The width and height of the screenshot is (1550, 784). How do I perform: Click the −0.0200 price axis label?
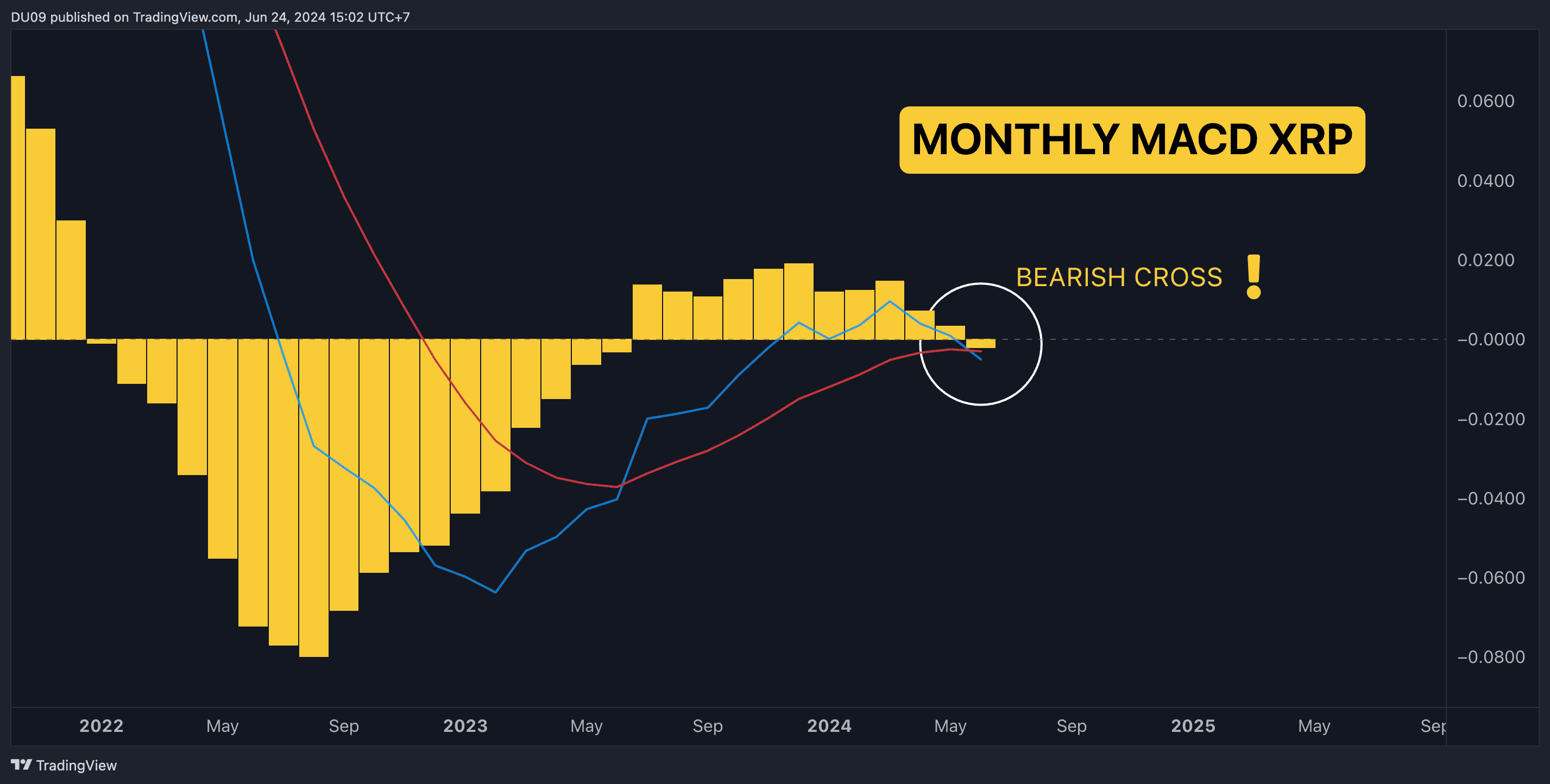pos(1491,419)
